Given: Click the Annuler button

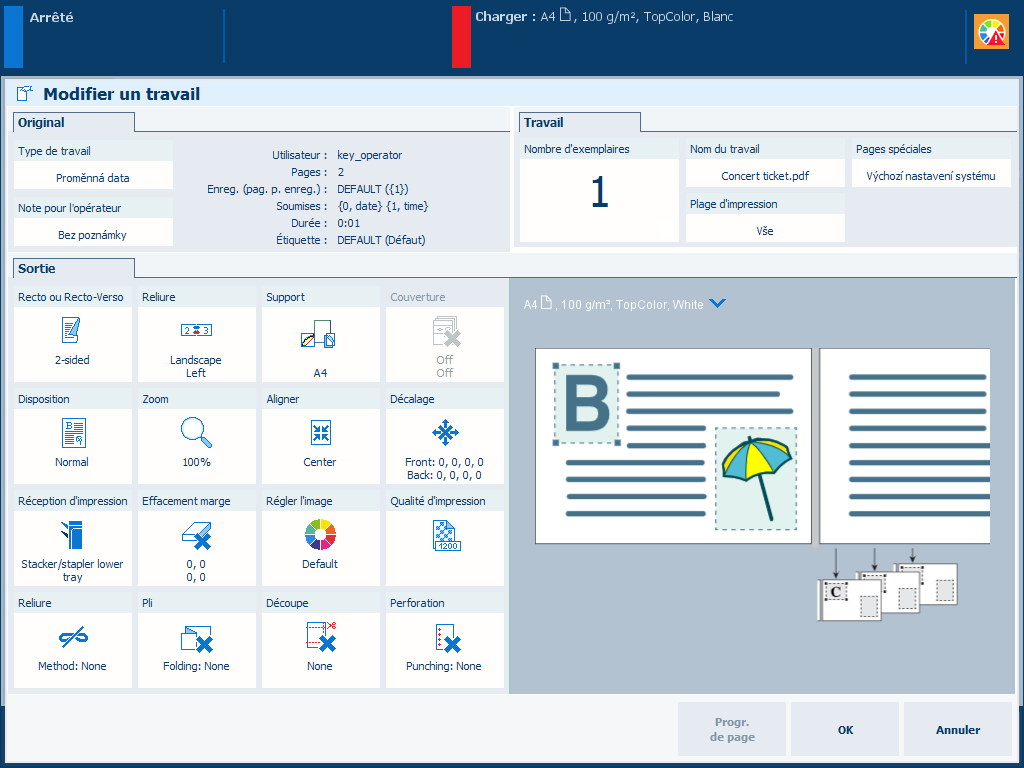Looking at the screenshot, I should (x=957, y=730).
